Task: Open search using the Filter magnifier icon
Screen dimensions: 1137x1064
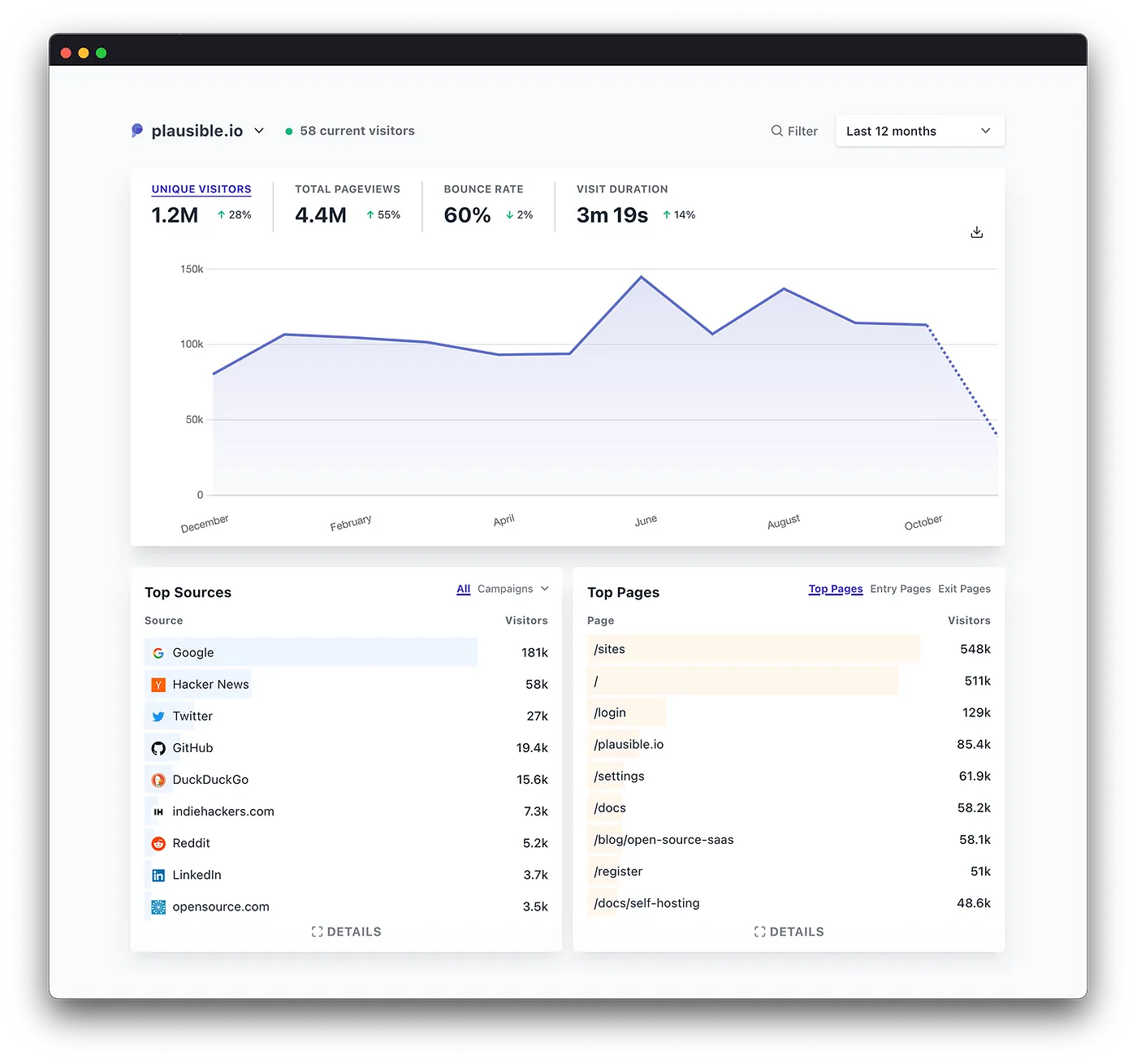Action: [x=776, y=131]
